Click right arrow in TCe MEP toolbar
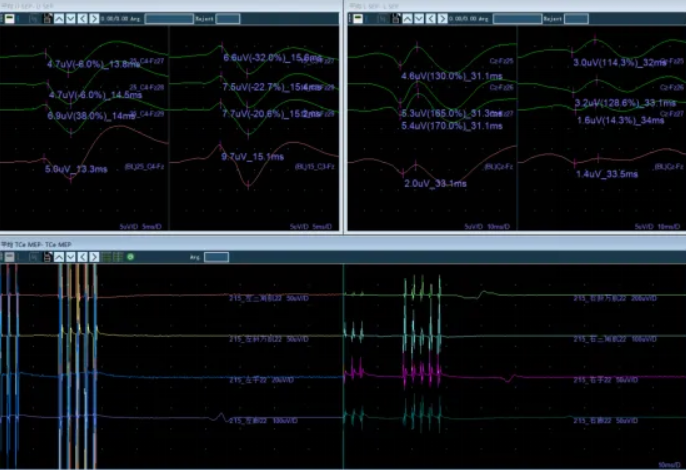 click(94, 257)
